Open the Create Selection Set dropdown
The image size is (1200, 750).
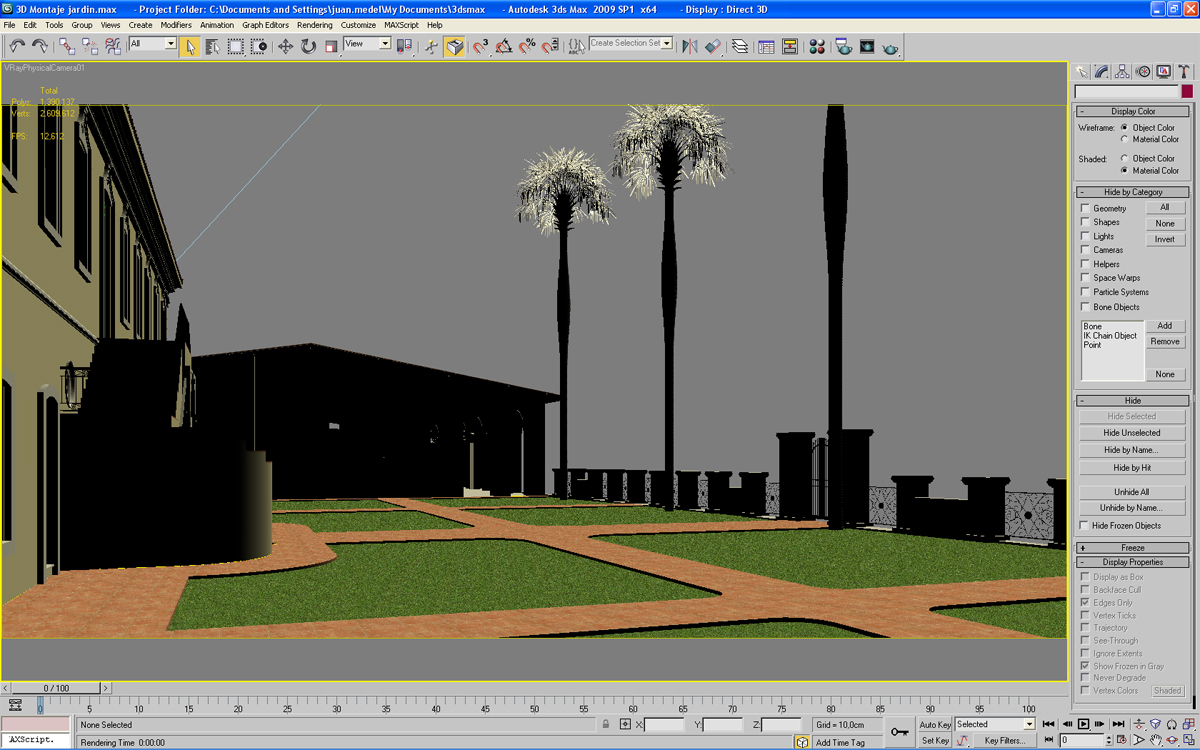pos(667,44)
